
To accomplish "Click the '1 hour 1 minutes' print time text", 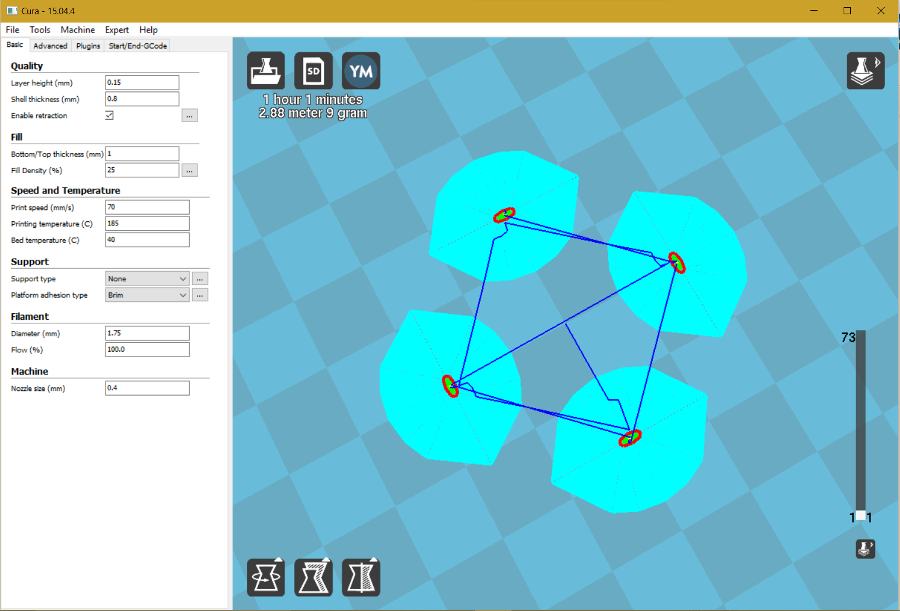I will 313,99.
